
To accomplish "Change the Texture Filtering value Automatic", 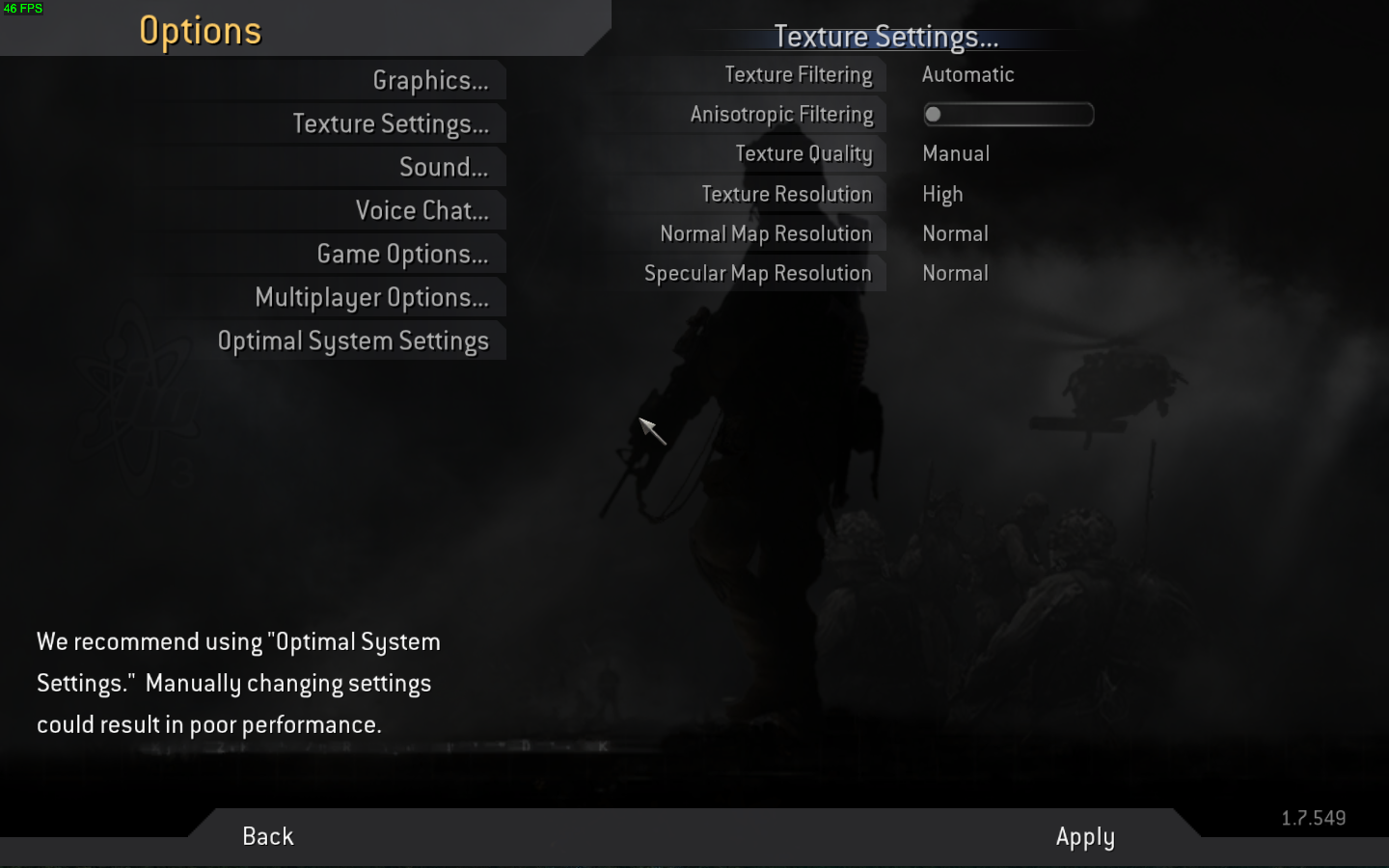I will point(967,74).
